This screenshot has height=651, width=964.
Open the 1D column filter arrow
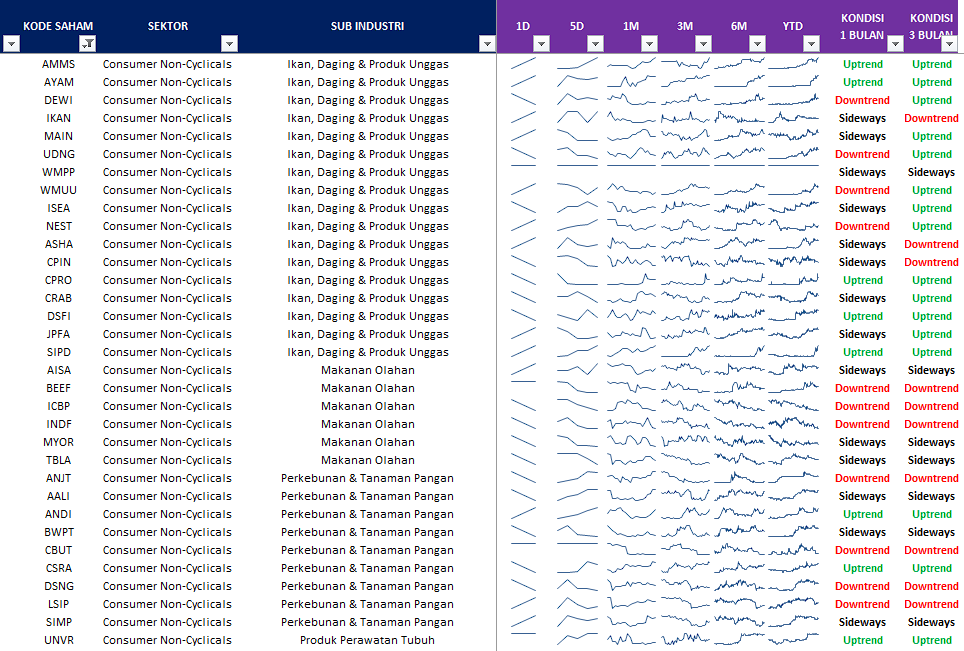coord(541,43)
